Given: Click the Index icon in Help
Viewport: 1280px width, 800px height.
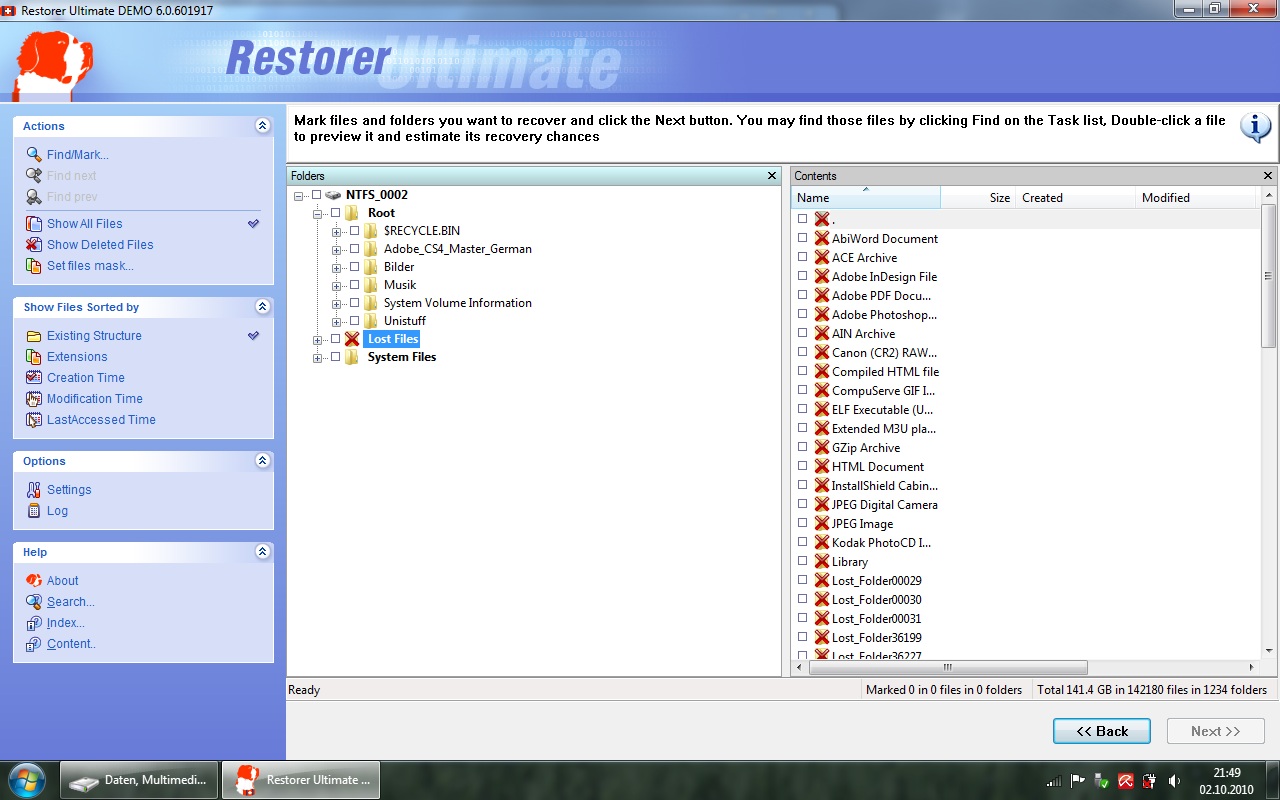Looking at the screenshot, I should pyautogui.click(x=34, y=623).
